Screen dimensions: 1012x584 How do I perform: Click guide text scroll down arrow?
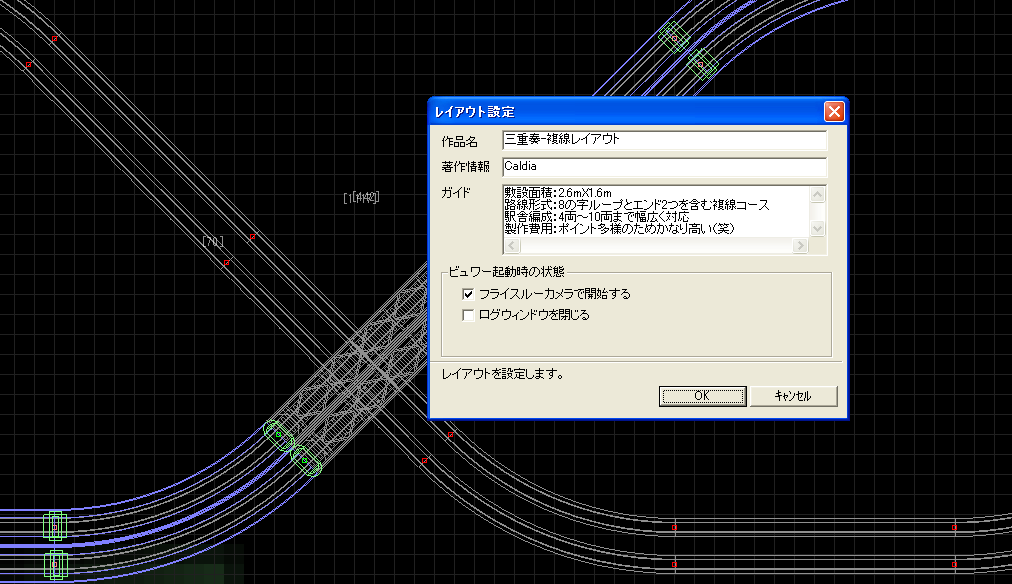click(817, 228)
